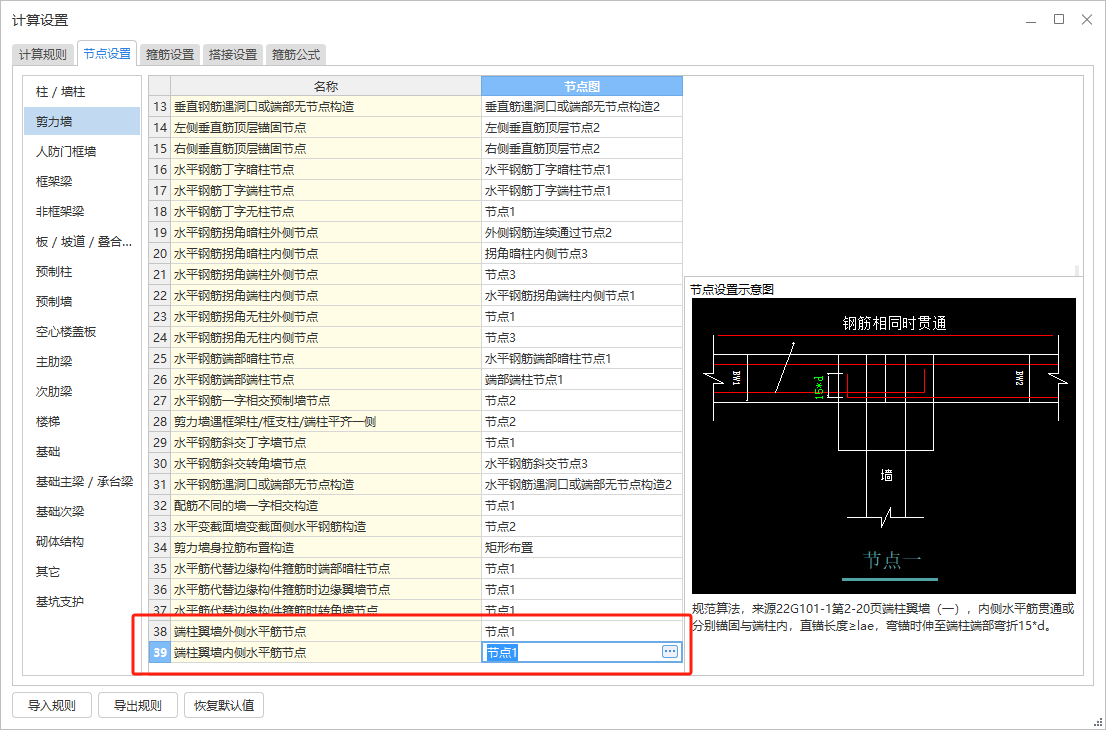Select row 29 水平钢筋斜交丁字墙节点
Viewport: 1106px width, 730px height.
[x=326, y=442]
